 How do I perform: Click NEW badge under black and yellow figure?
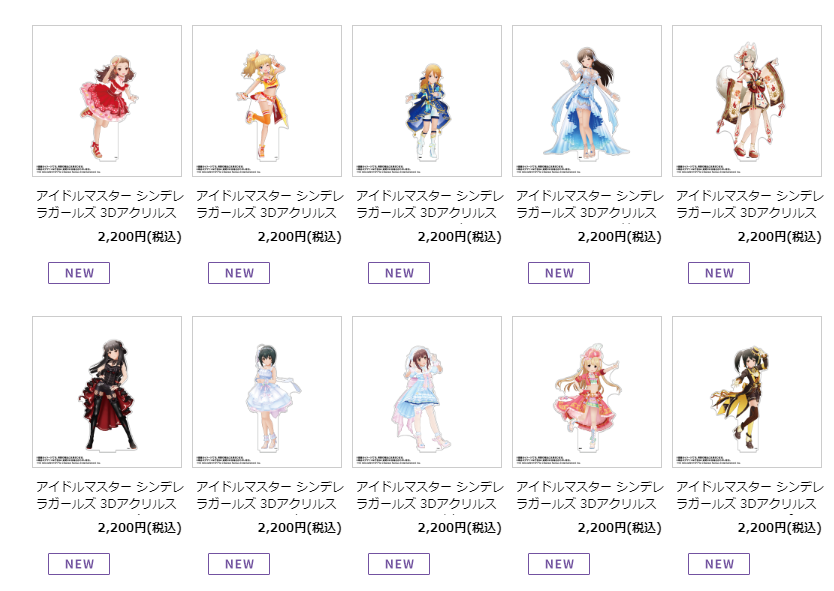[719, 564]
